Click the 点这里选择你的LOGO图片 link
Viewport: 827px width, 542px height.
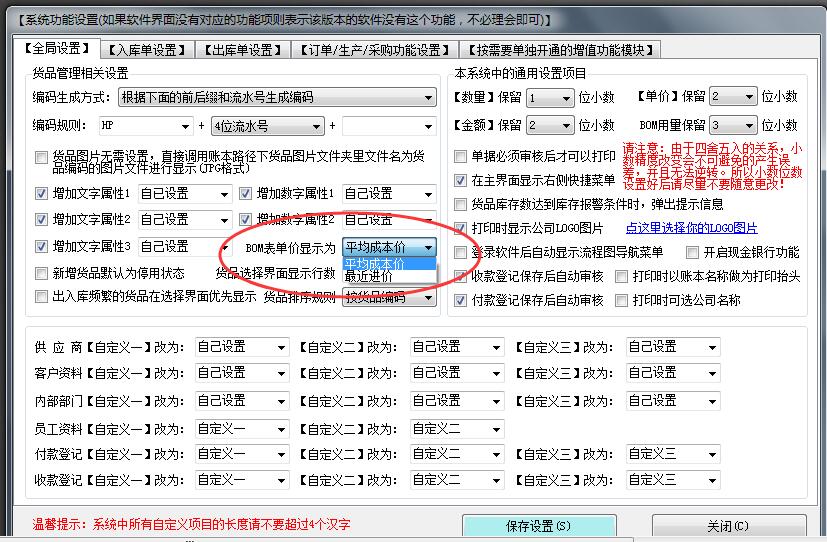pyautogui.click(x=691, y=229)
